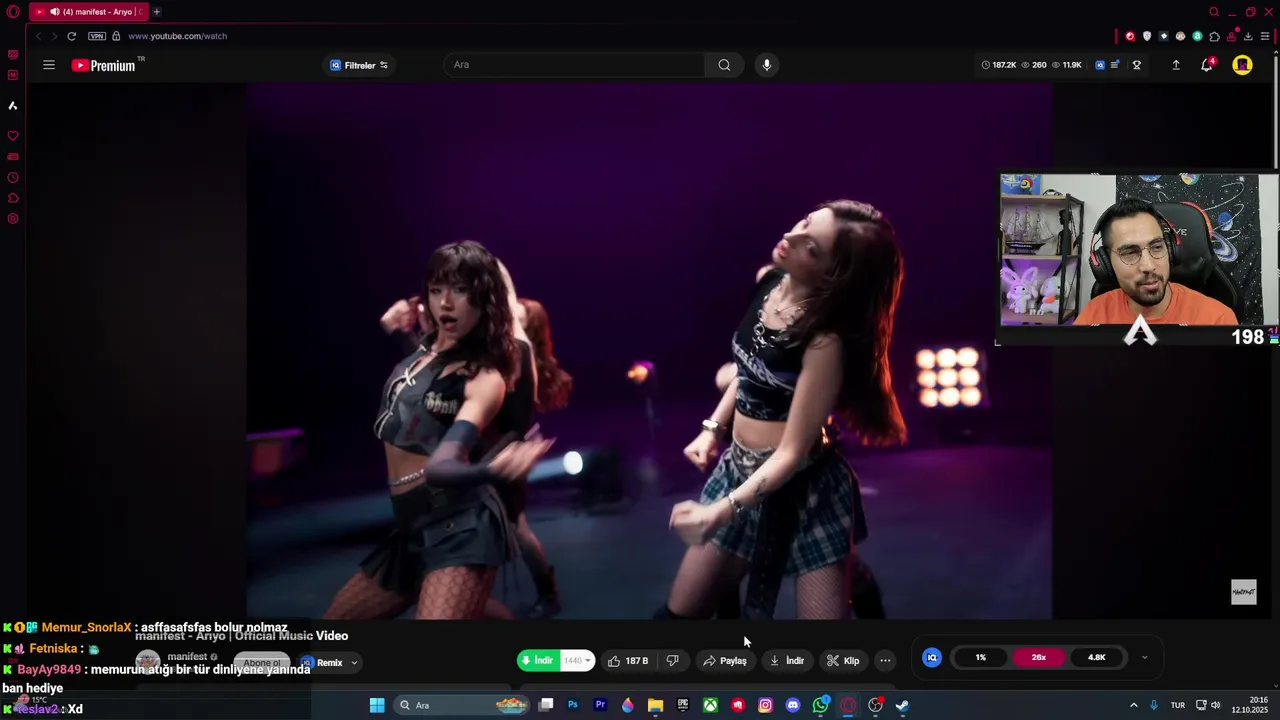The height and width of the screenshot is (720, 1280).
Task: Click the blue IQ icon in stats bar
Action: pyautogui.click(x=1100, y=65)
